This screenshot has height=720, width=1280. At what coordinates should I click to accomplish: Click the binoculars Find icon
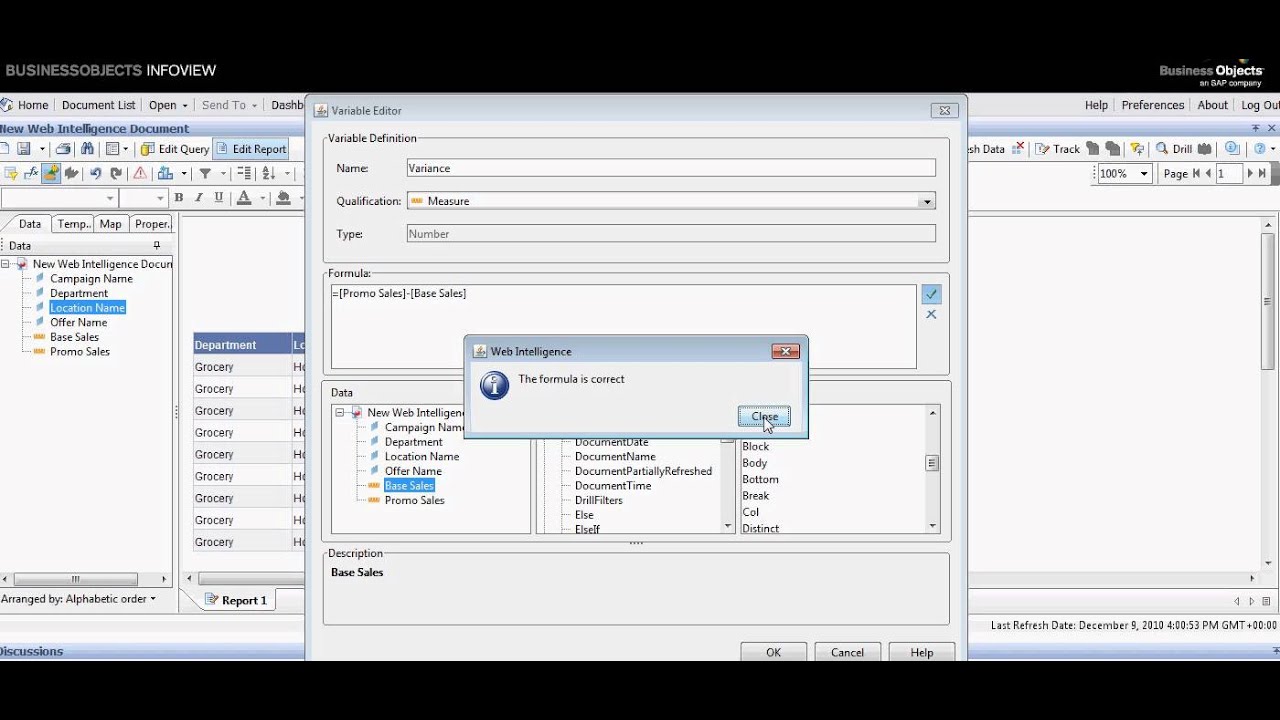[87, 149]
